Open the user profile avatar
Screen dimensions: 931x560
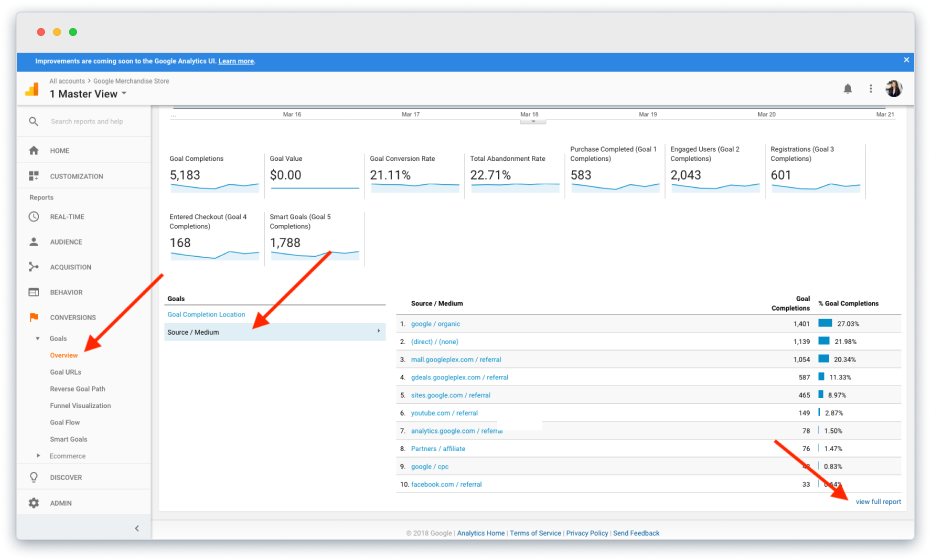point(894,88)
